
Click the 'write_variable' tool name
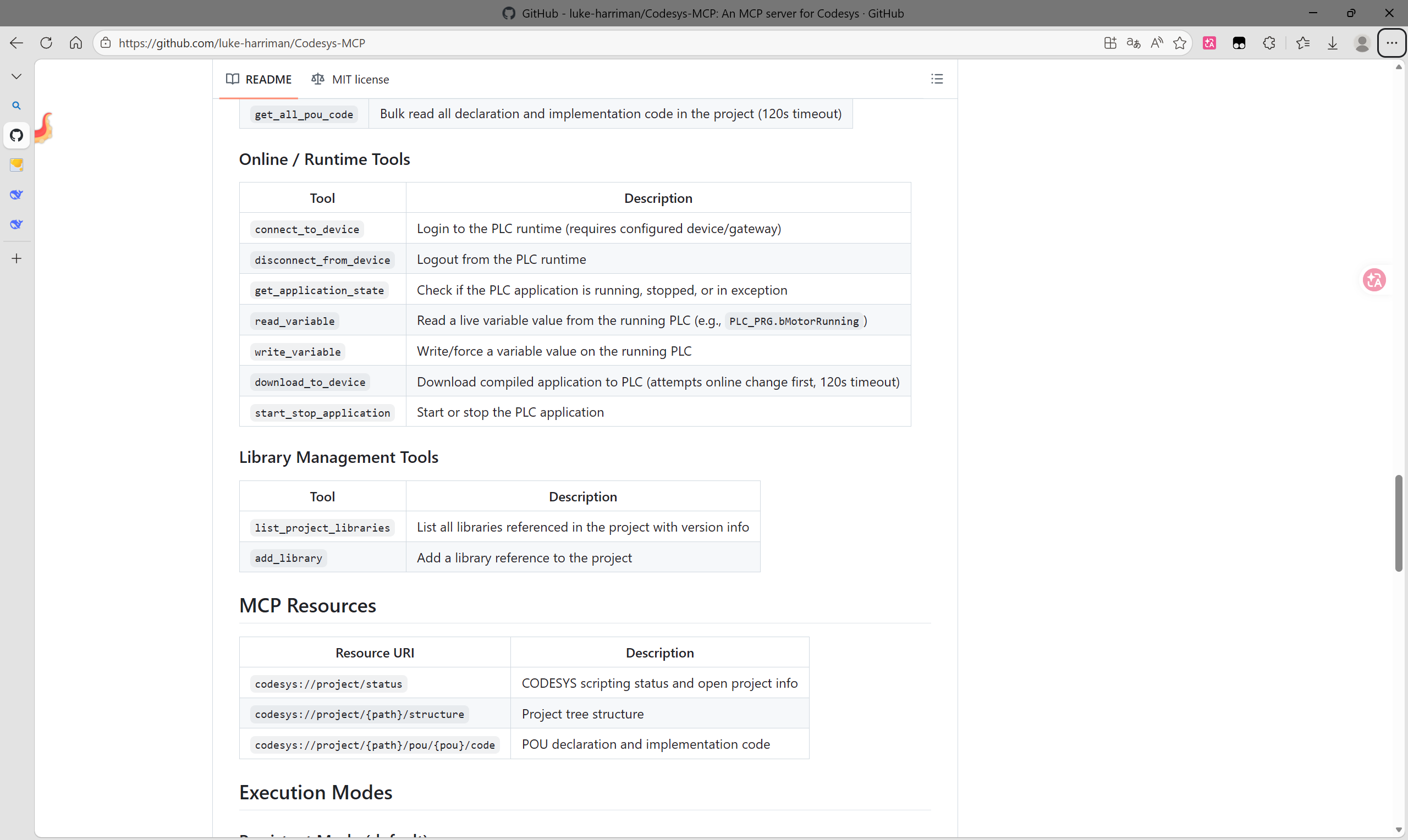[298, 351]
